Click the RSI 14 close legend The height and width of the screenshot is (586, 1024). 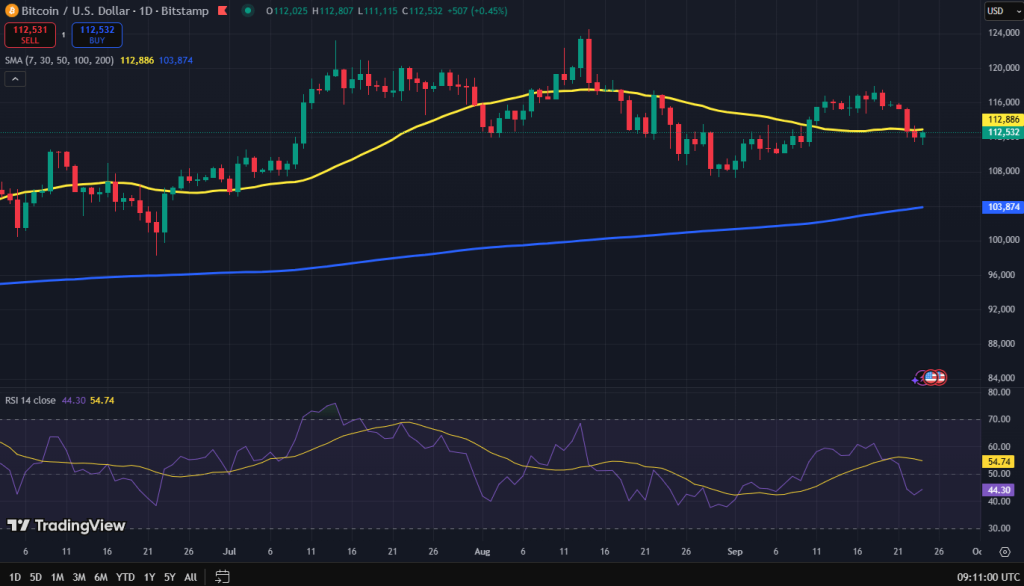click(x=31, y=400)
